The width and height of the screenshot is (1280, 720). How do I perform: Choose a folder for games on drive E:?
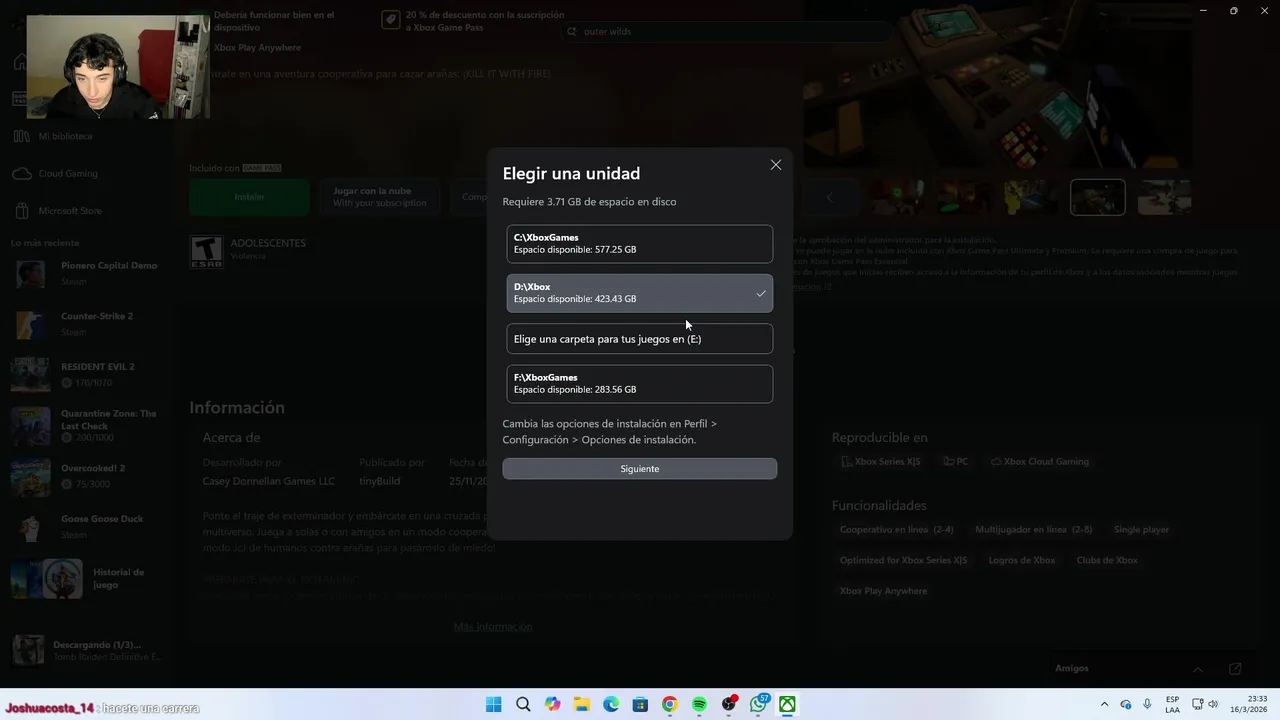pos(639,339)
